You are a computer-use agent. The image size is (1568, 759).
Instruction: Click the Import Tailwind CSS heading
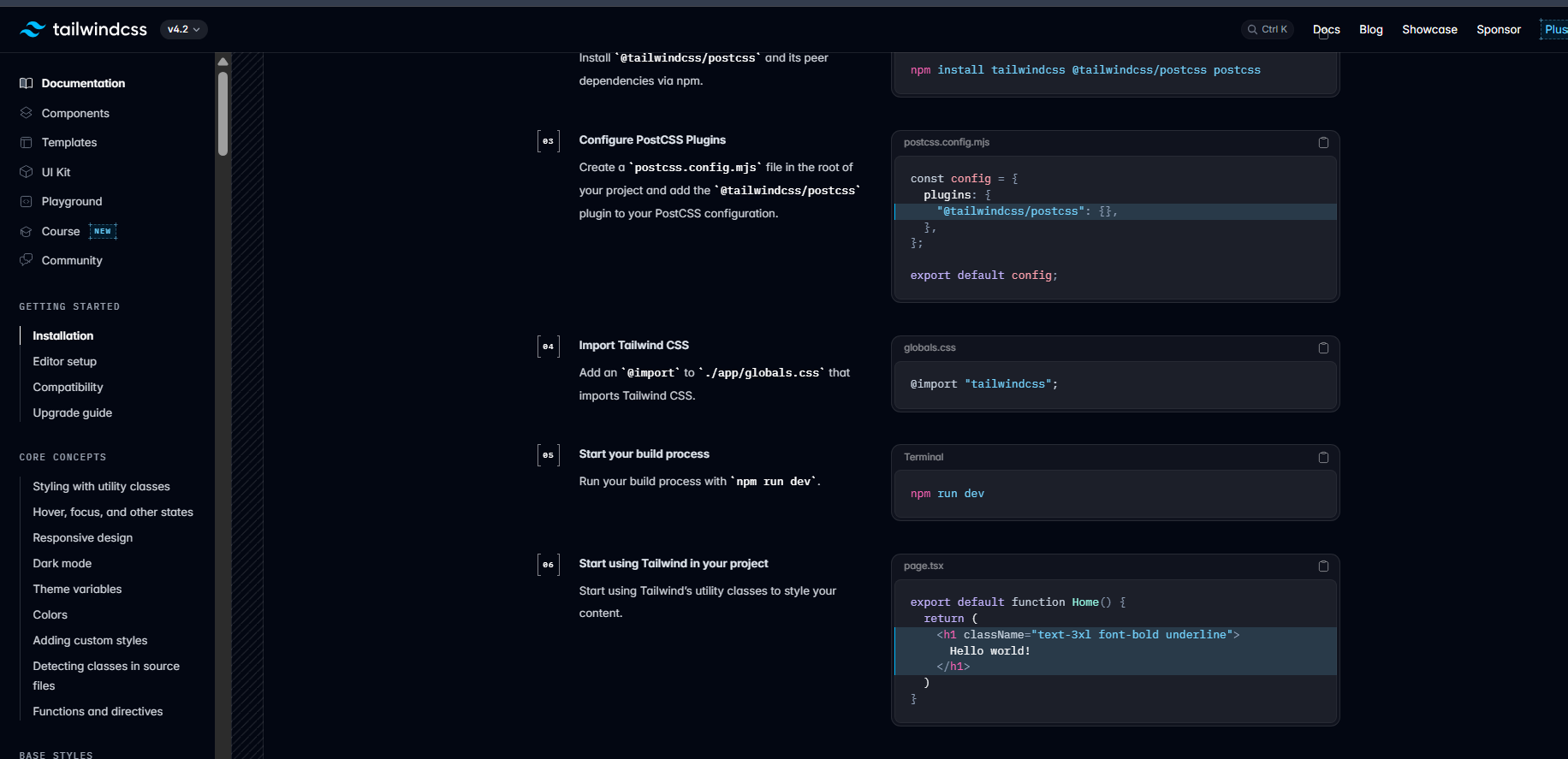point(633,345)
